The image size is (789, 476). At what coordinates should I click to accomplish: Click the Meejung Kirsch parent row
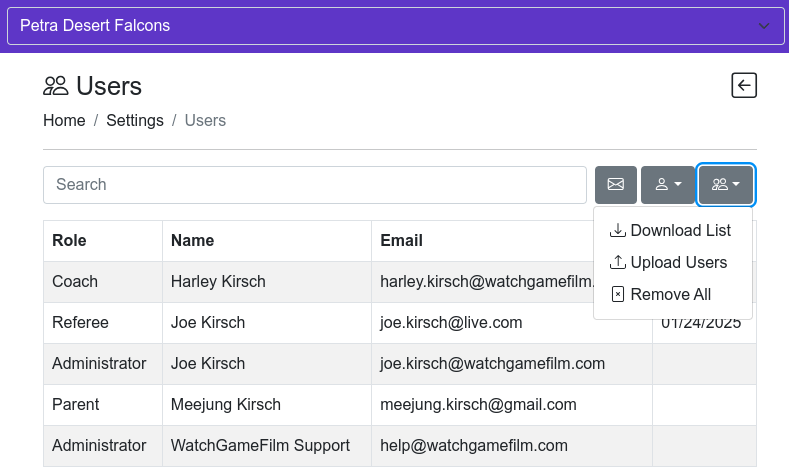400,405
